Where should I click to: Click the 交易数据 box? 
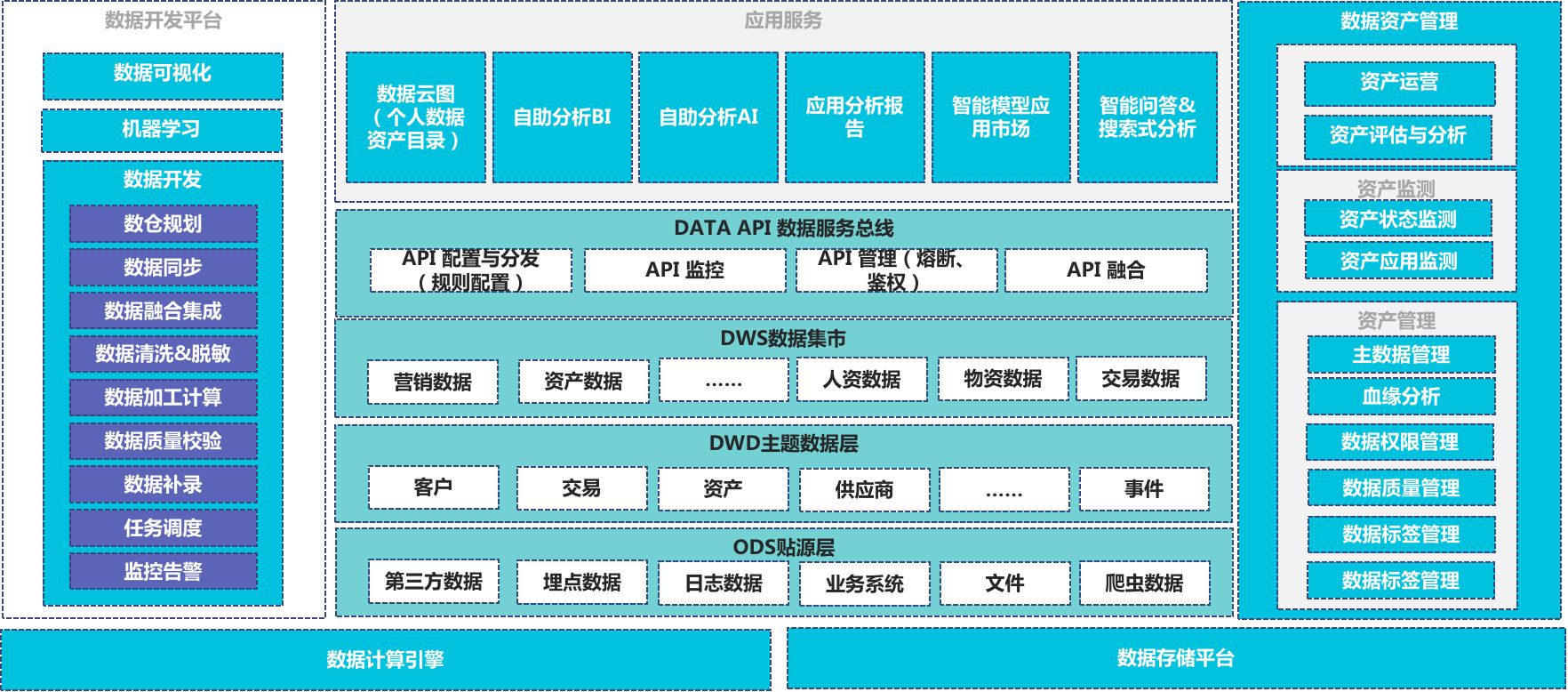1141,379
